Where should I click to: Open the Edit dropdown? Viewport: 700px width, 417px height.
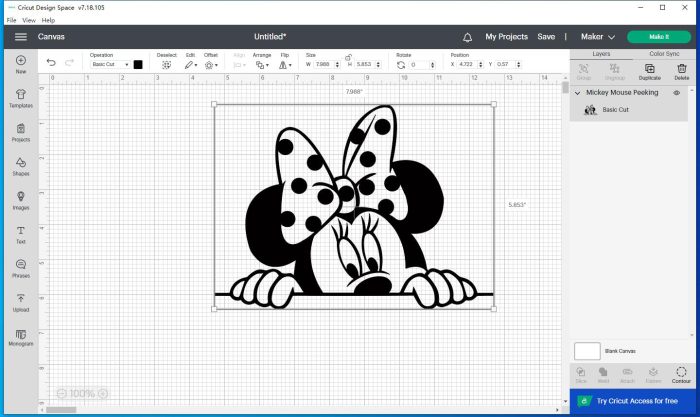[191, 65]
